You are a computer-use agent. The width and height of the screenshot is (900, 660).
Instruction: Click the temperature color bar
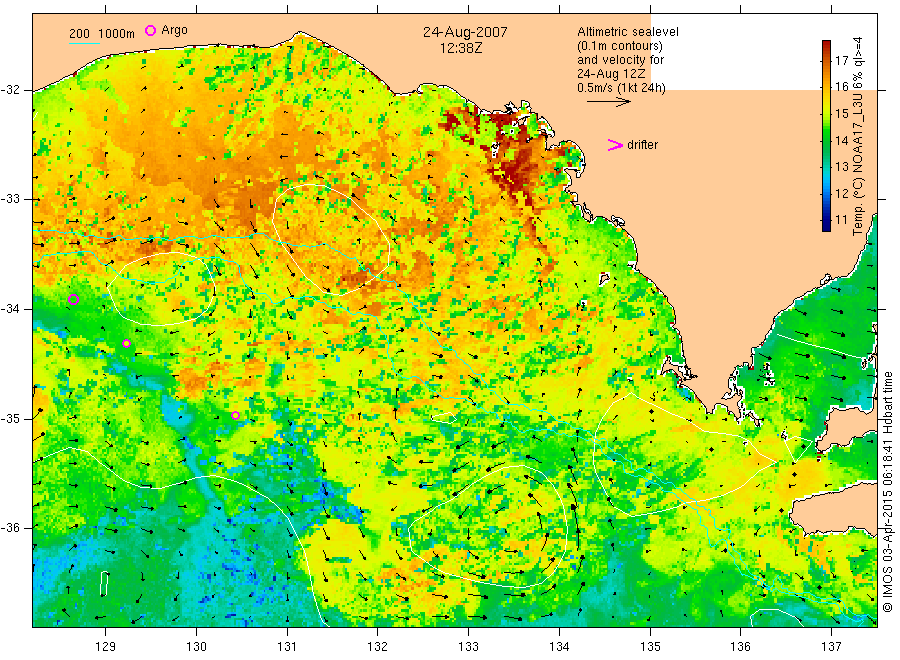click(x=826, y=135)
